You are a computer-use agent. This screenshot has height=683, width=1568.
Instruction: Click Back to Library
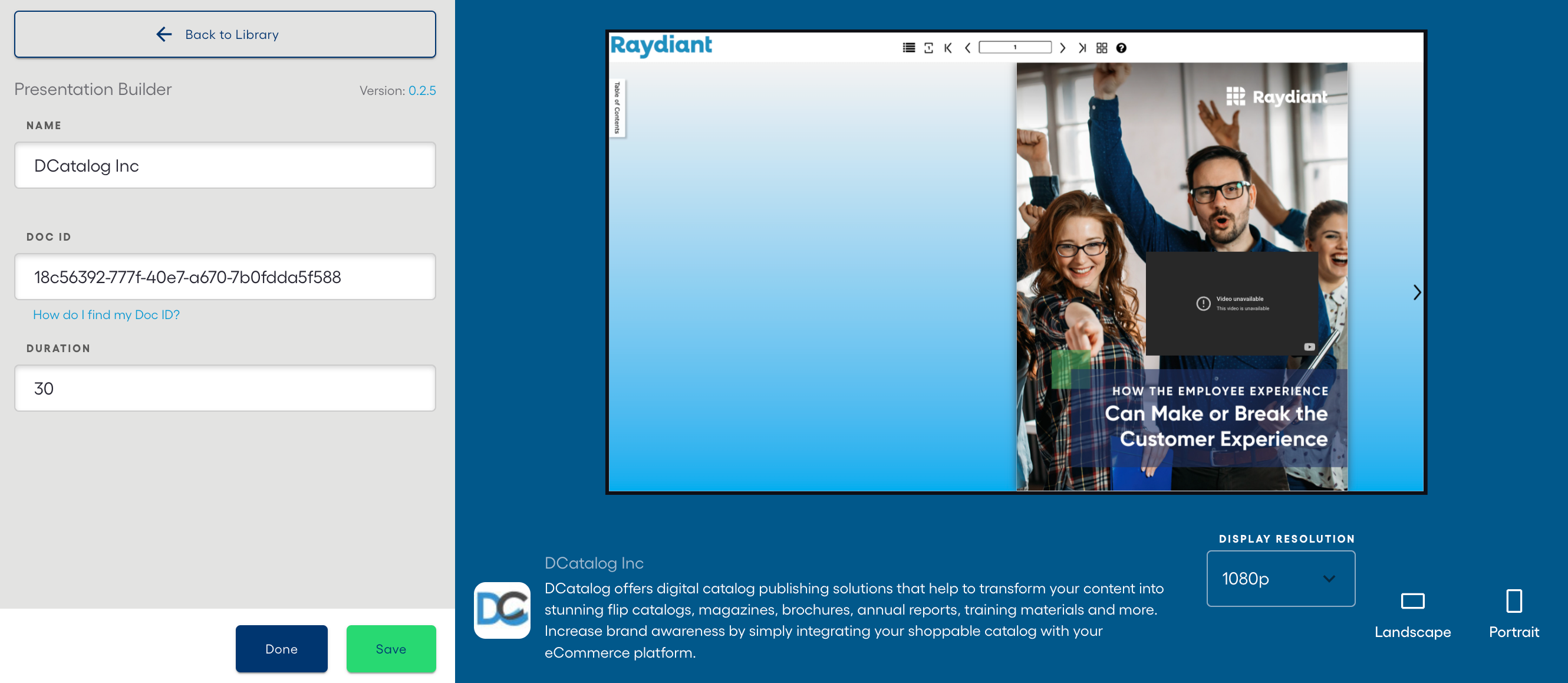(x=225, y=34)
